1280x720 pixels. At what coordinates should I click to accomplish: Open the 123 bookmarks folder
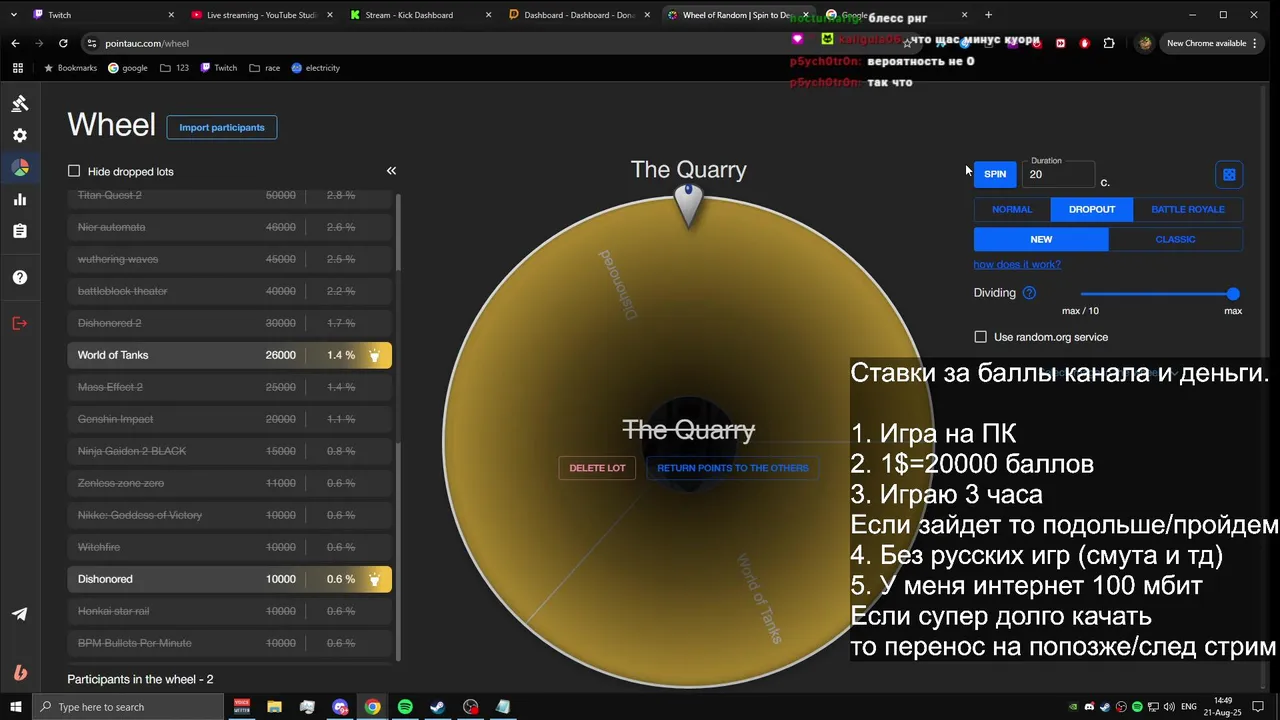click(x=174, y=68)
